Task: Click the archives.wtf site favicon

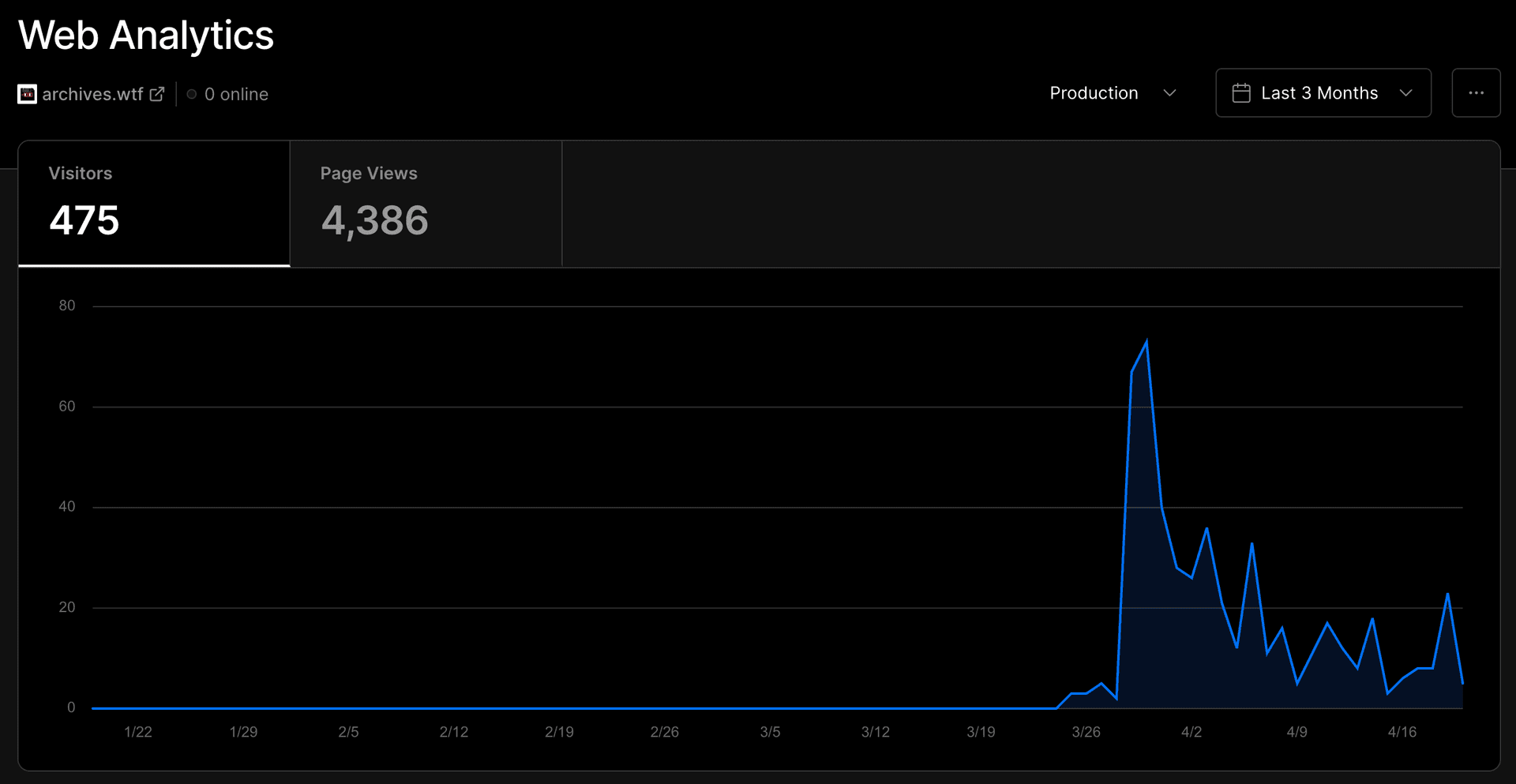Action: point(27,95)
